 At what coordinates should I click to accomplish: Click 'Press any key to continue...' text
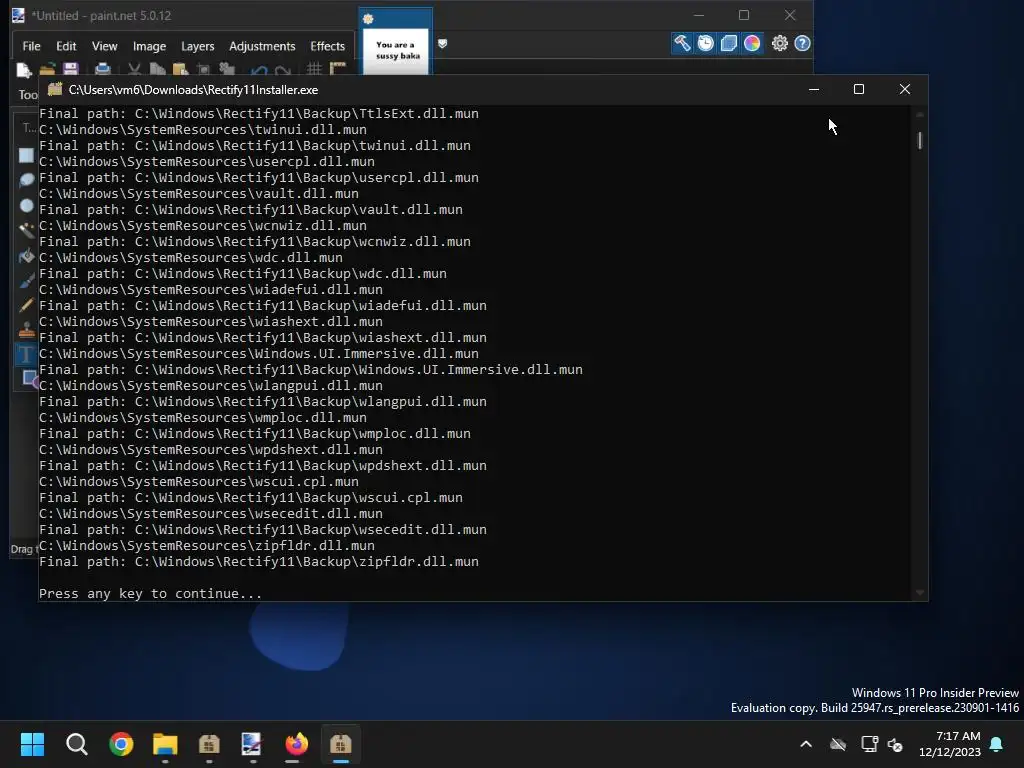tap(150, 594)
